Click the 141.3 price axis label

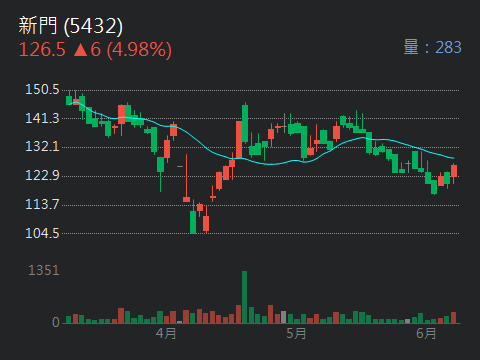coord(42,118)
